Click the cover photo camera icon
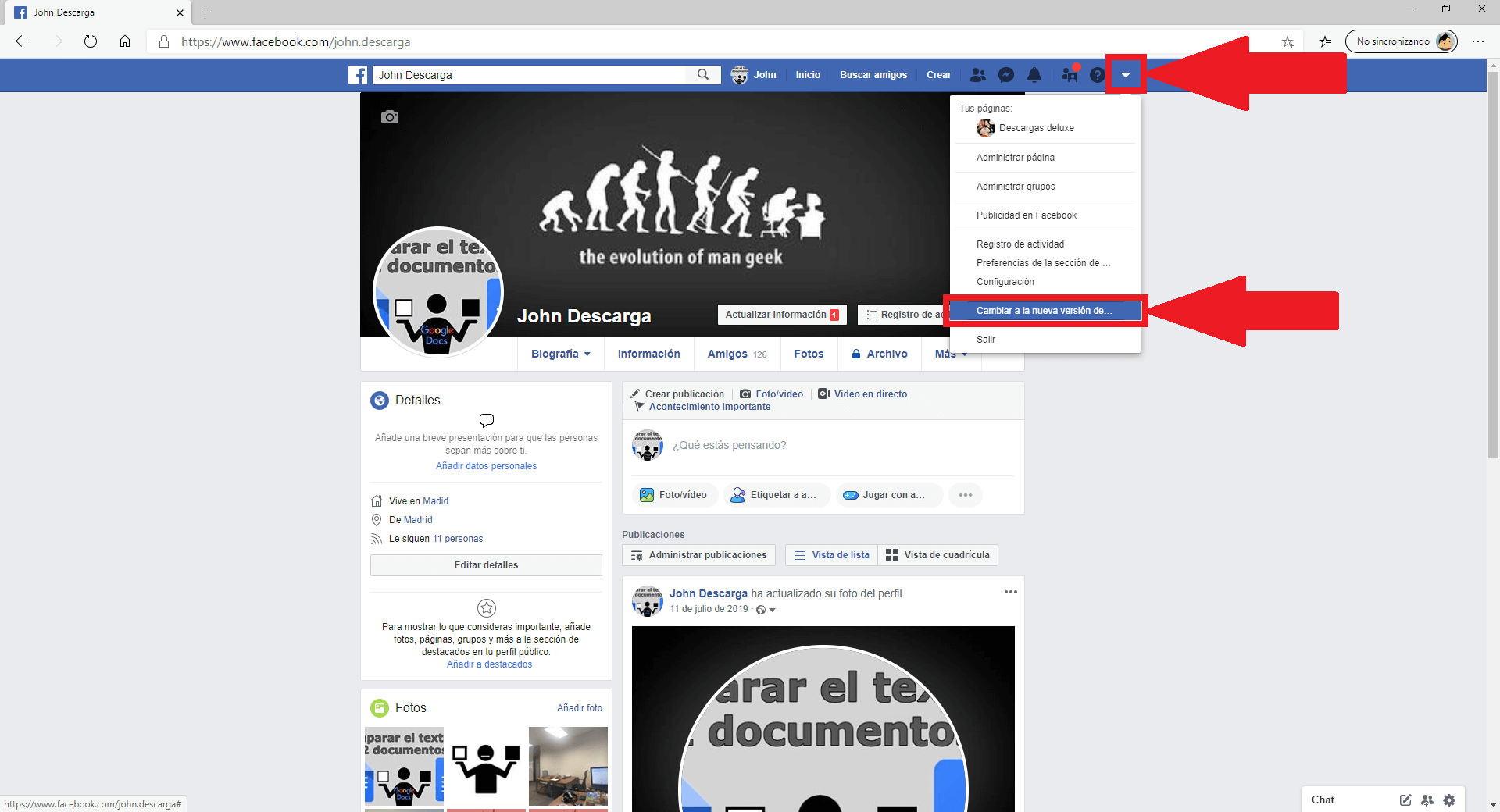 [390, 117]
